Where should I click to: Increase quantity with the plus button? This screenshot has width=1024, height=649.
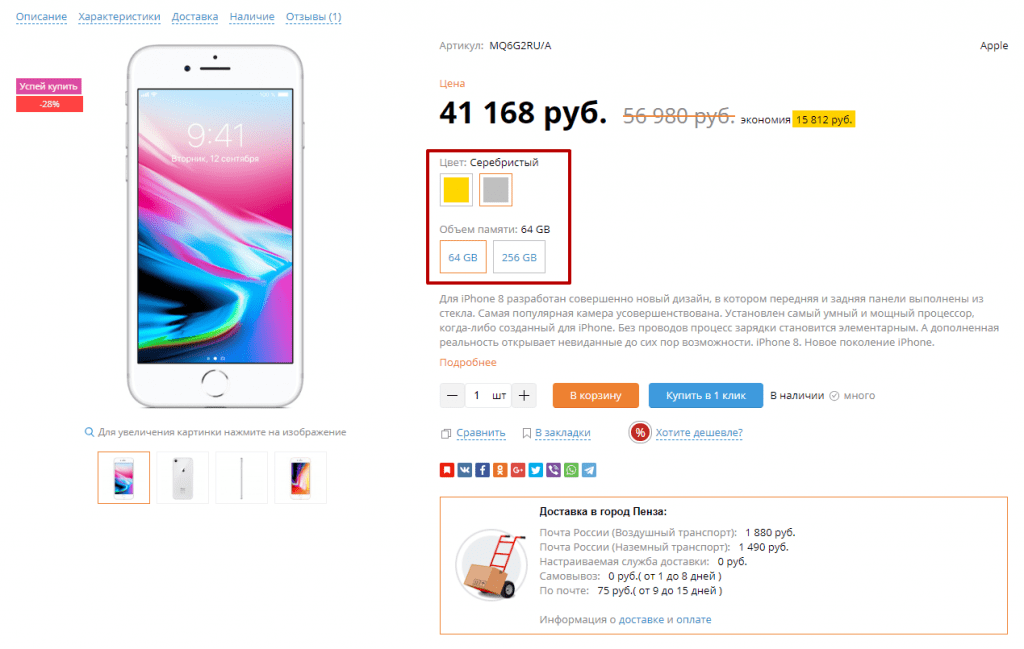pos(524,396)
